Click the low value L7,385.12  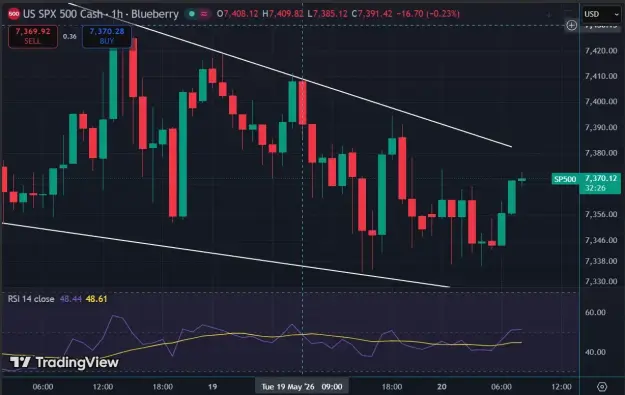pos(327,14)
